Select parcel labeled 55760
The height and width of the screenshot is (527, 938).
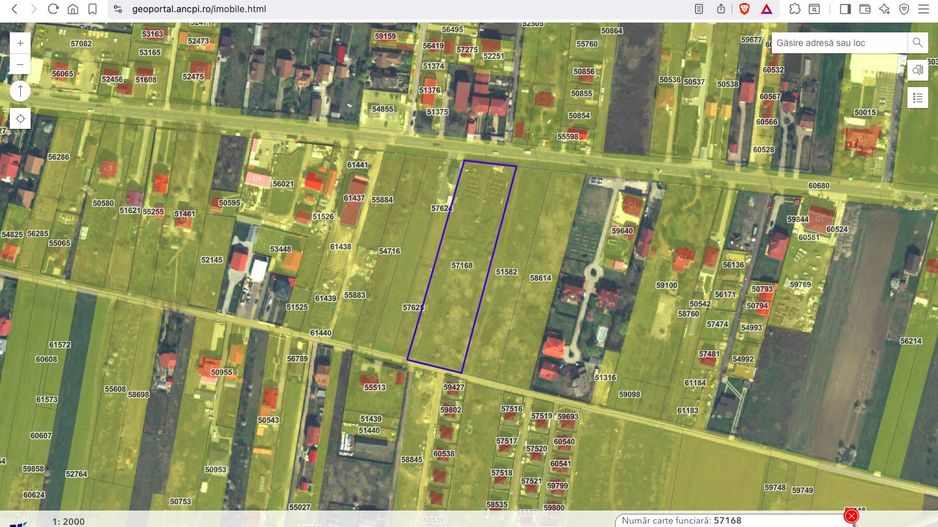click(x=587, y=44)
